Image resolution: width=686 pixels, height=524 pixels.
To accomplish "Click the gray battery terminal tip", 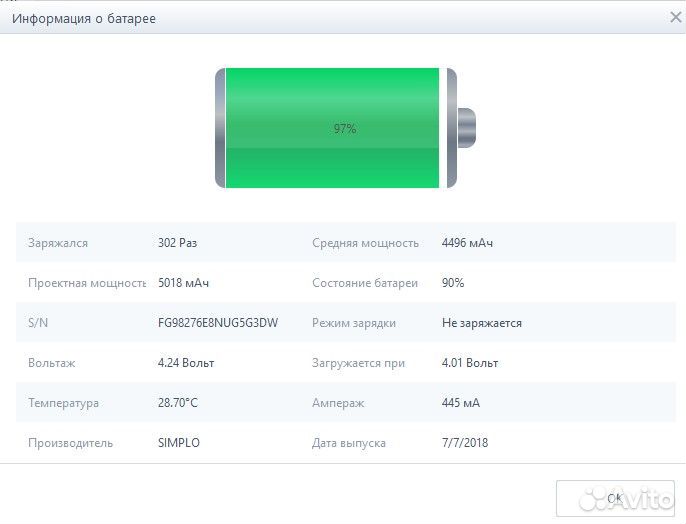I will click(467, 128).
